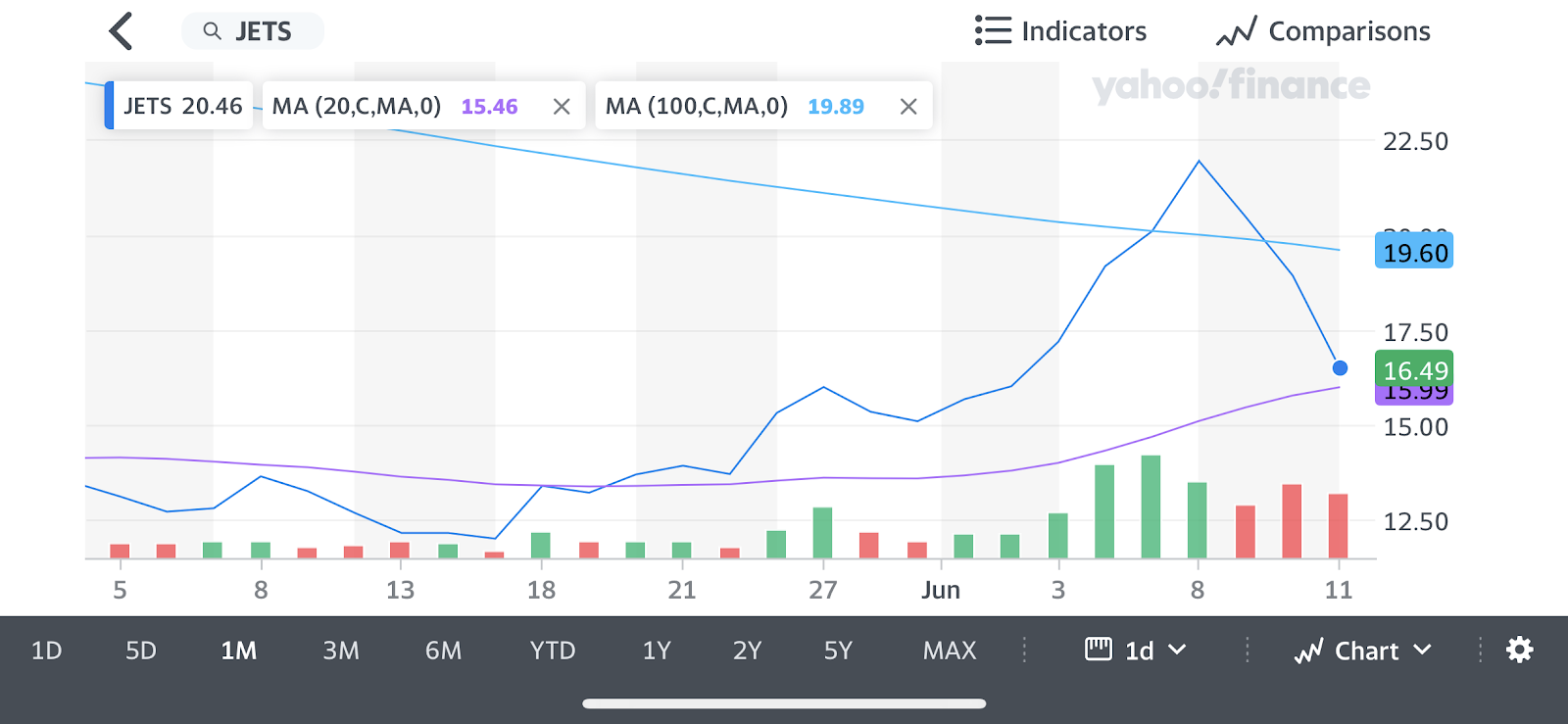This screenshot has width=1568, height=724.
Task: Select the MA (20,C,MA,0) indicator label
Action: [x=357, y=106]
